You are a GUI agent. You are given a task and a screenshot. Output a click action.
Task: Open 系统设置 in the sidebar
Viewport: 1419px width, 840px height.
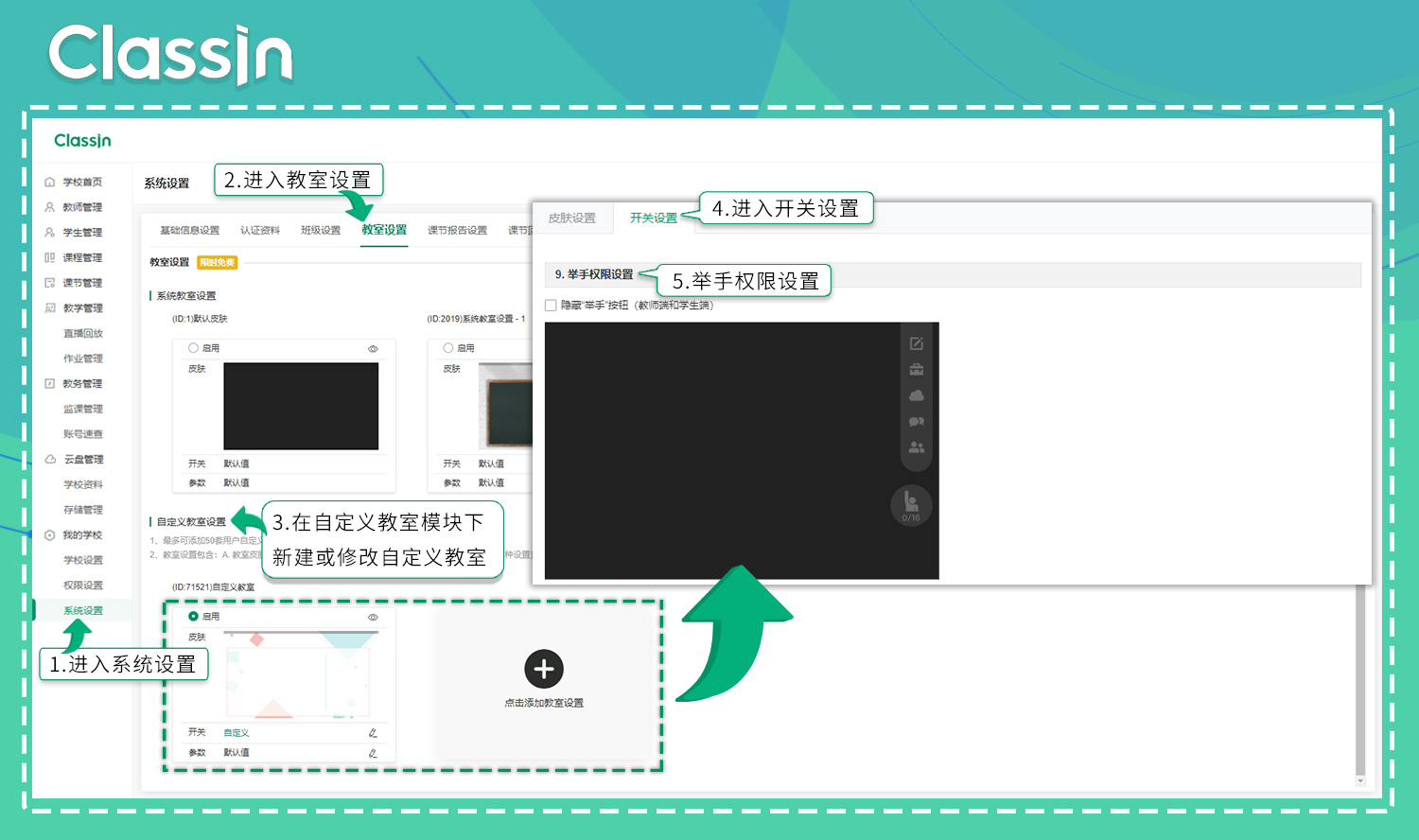[x=83, y=610]
